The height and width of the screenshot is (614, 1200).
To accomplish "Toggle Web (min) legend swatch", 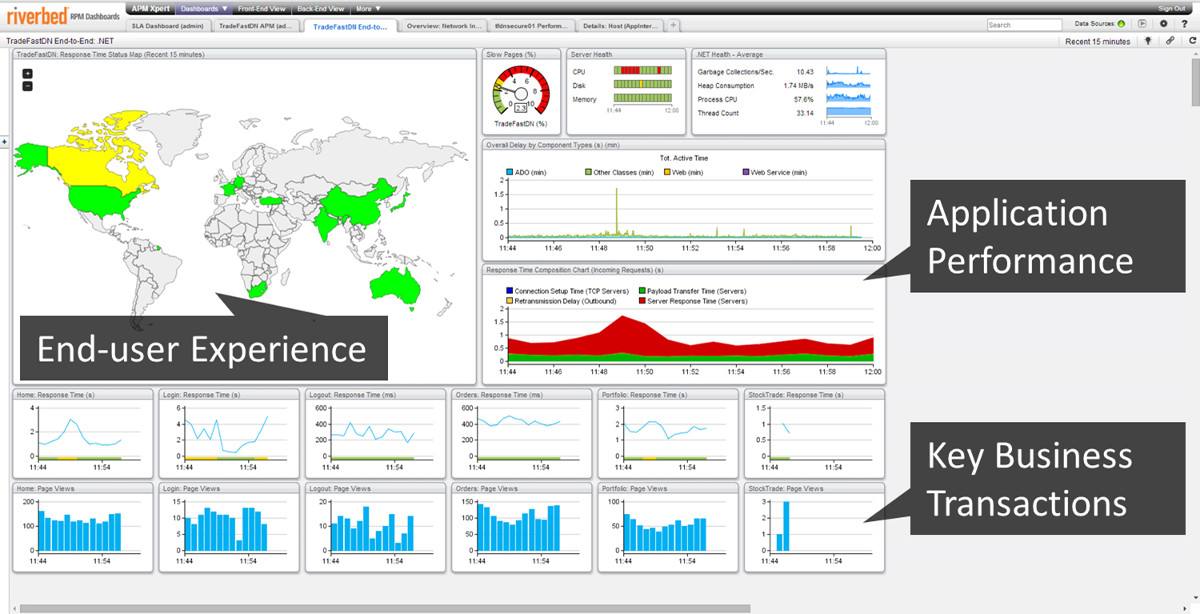I will [x=667, y=173].
